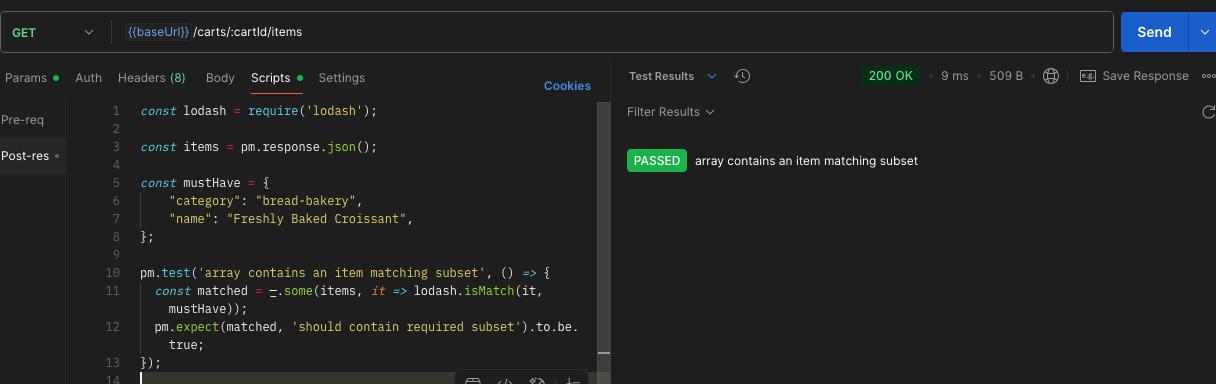Open the response history icon
This screenshot has height=384, width=1216.
click(742, 76)
